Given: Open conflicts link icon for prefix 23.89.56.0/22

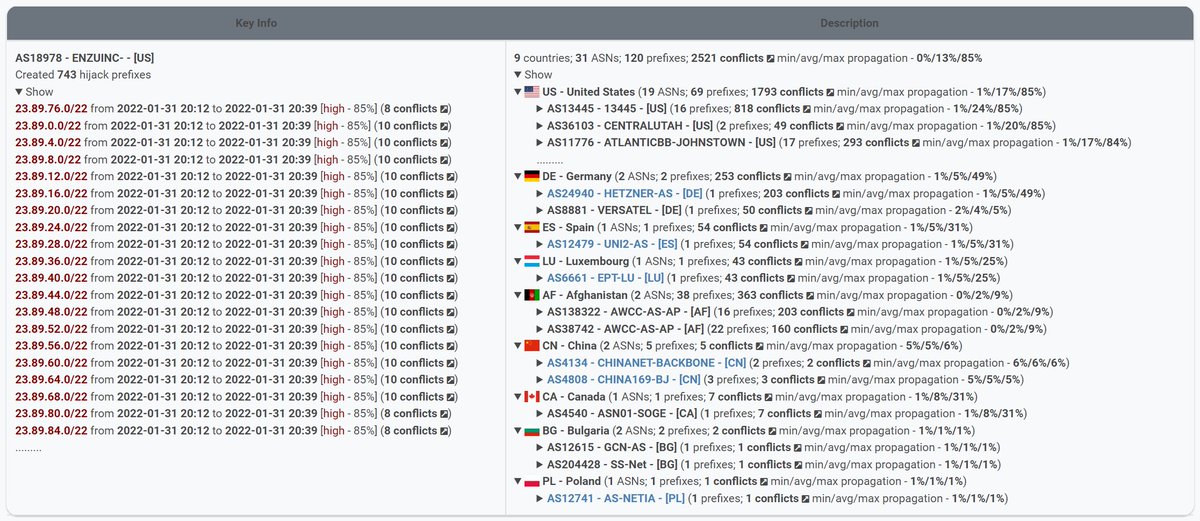Looking at the screenshot, I should pos(451,347).
